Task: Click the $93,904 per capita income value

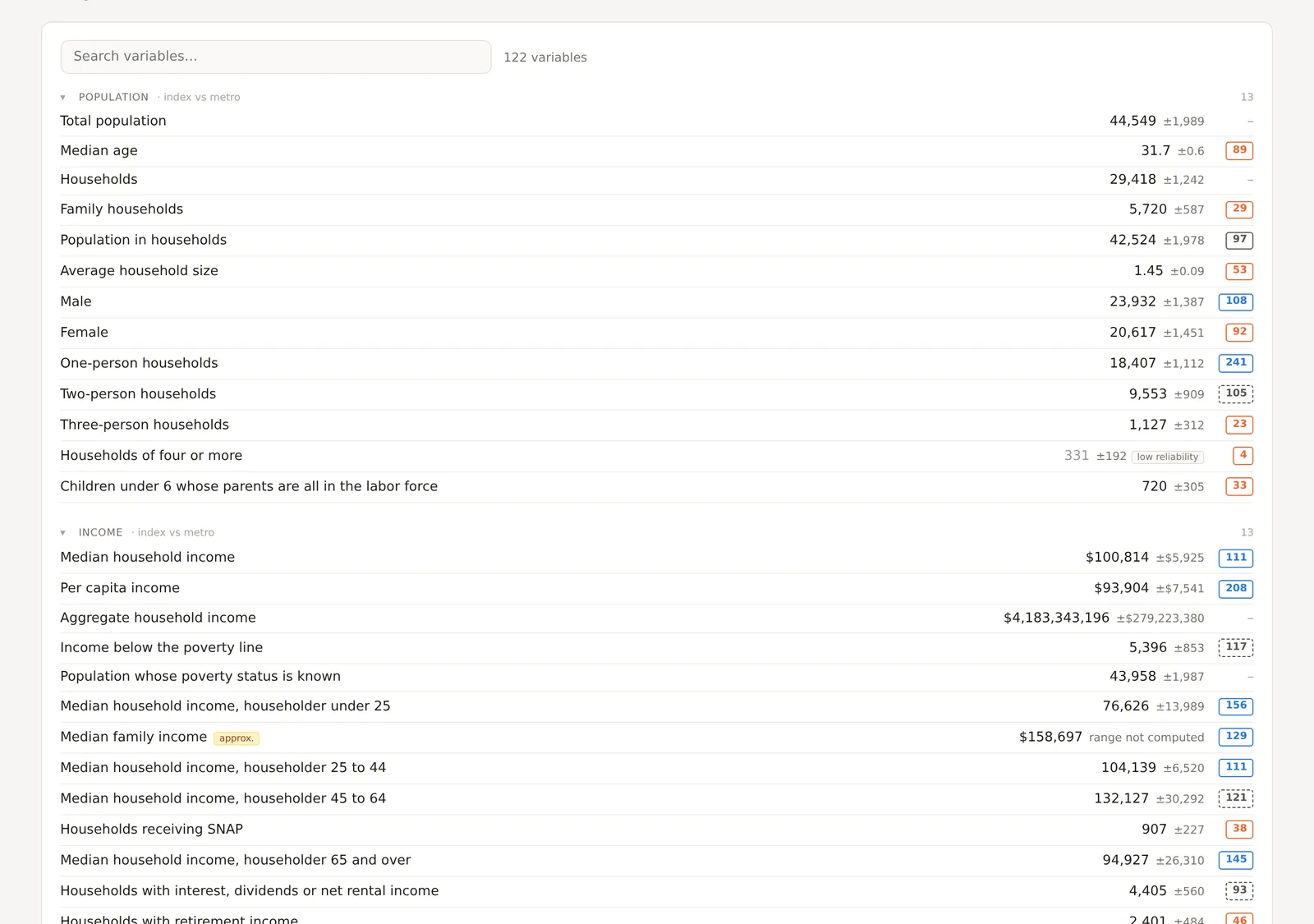Action: pos(1121,588)
